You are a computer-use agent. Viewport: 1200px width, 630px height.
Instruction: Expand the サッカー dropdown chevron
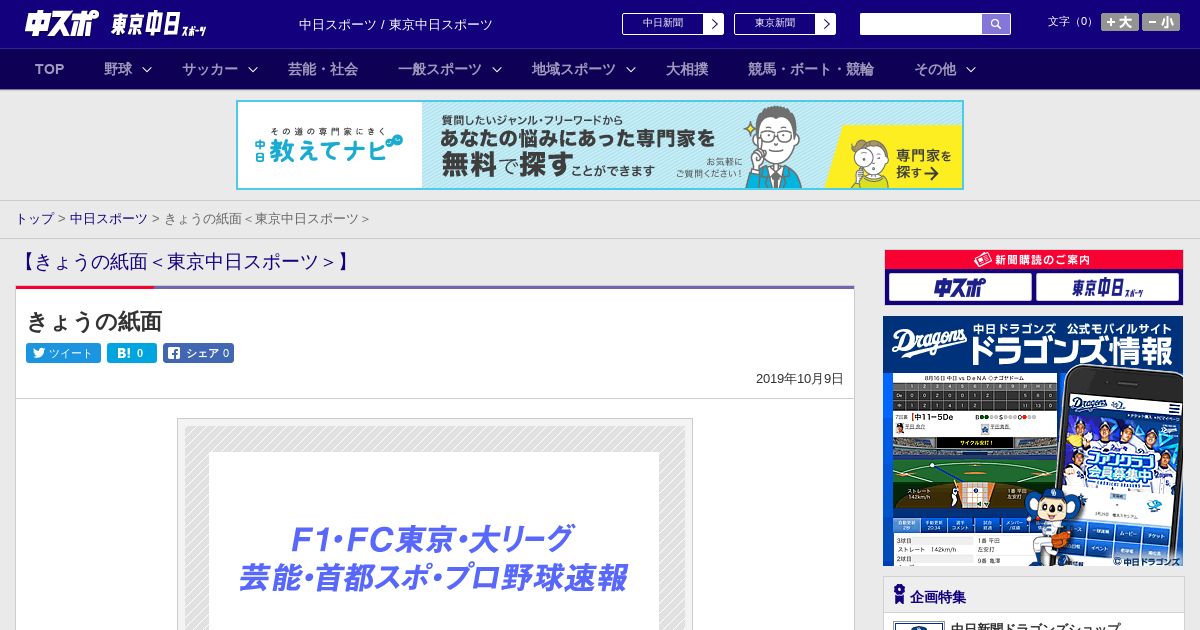[253, 69]
